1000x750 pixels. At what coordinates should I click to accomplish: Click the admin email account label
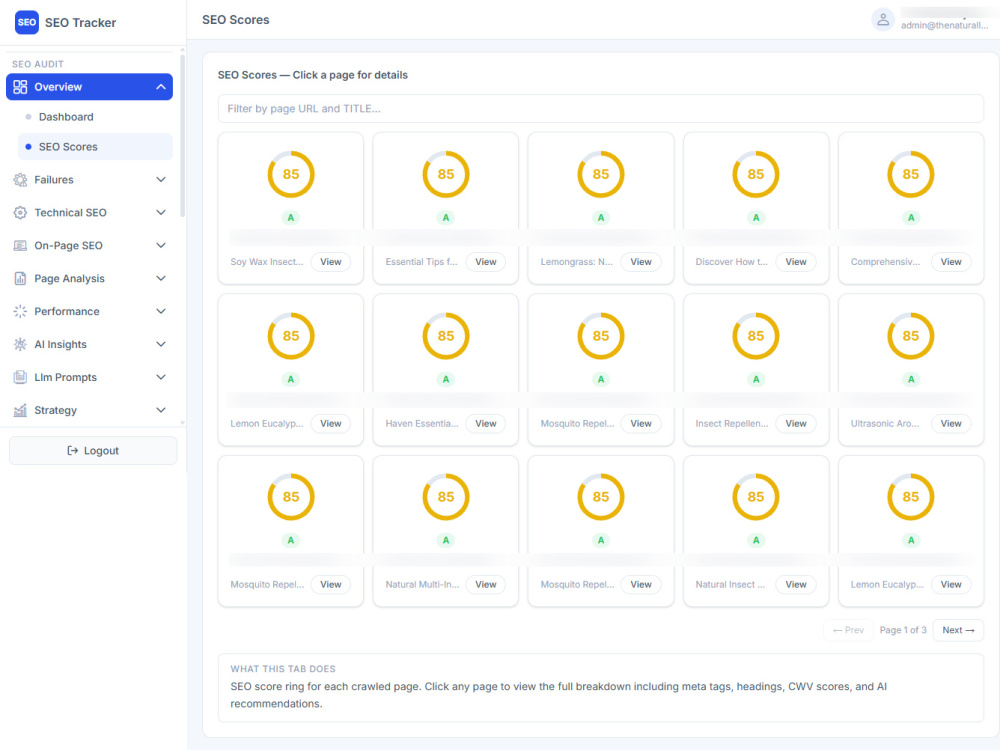[x=945, y=26]
